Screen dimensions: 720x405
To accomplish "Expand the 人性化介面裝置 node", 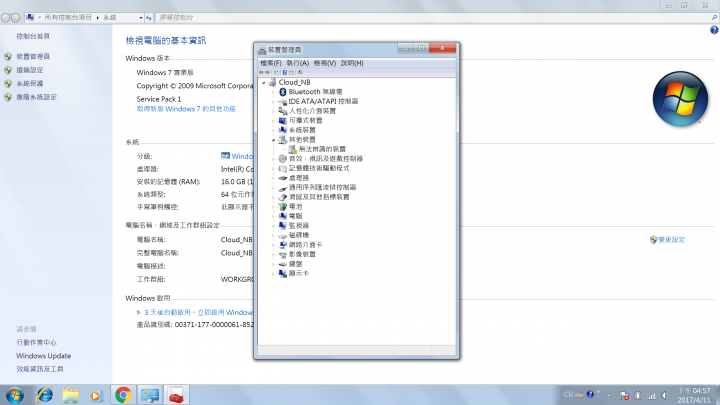I will click(274, 111).
